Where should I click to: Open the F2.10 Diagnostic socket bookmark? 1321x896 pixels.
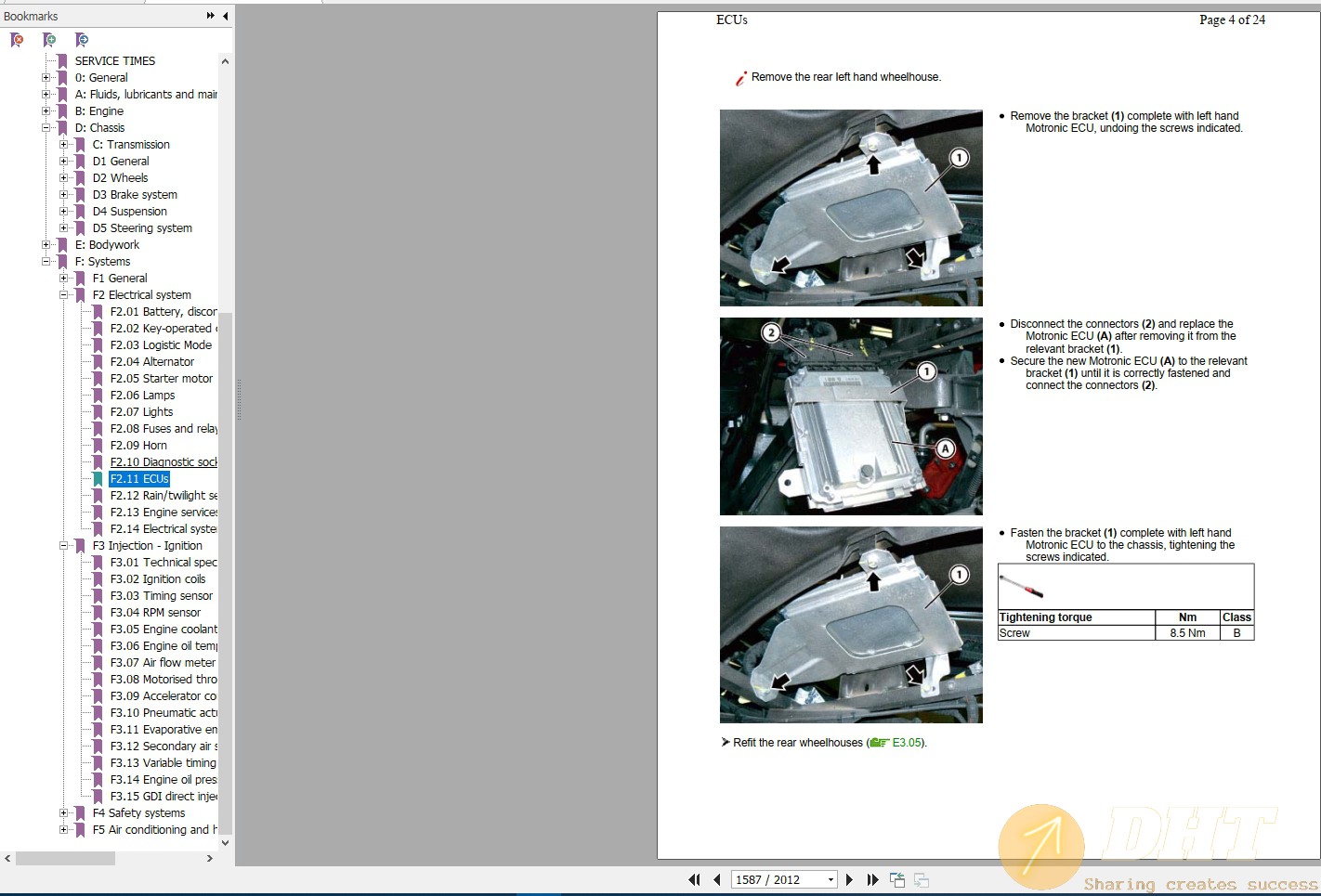(x=163, y=462)
